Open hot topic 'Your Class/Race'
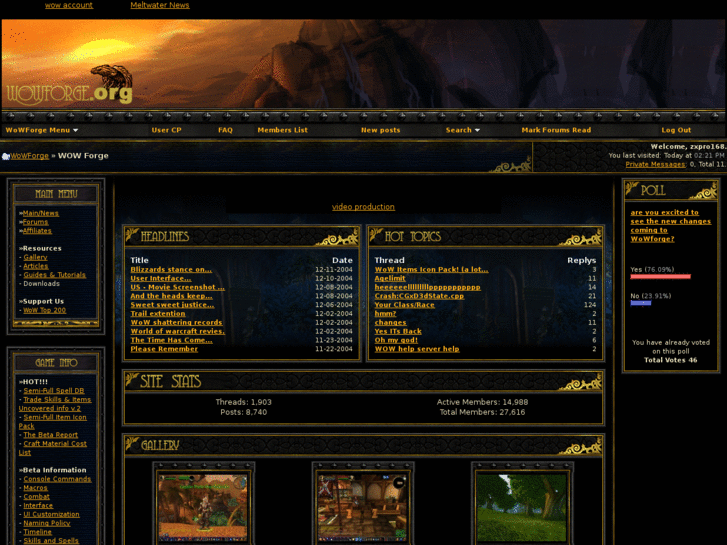The image size is (727, 545). click(x=405, y=305)
